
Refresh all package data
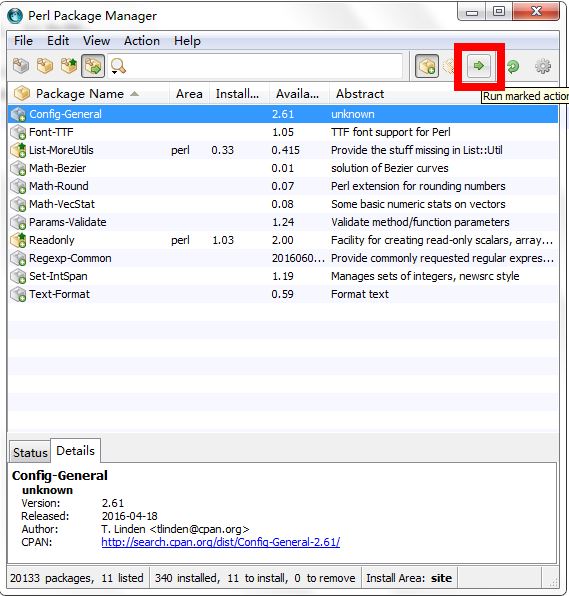coord(513,66)
